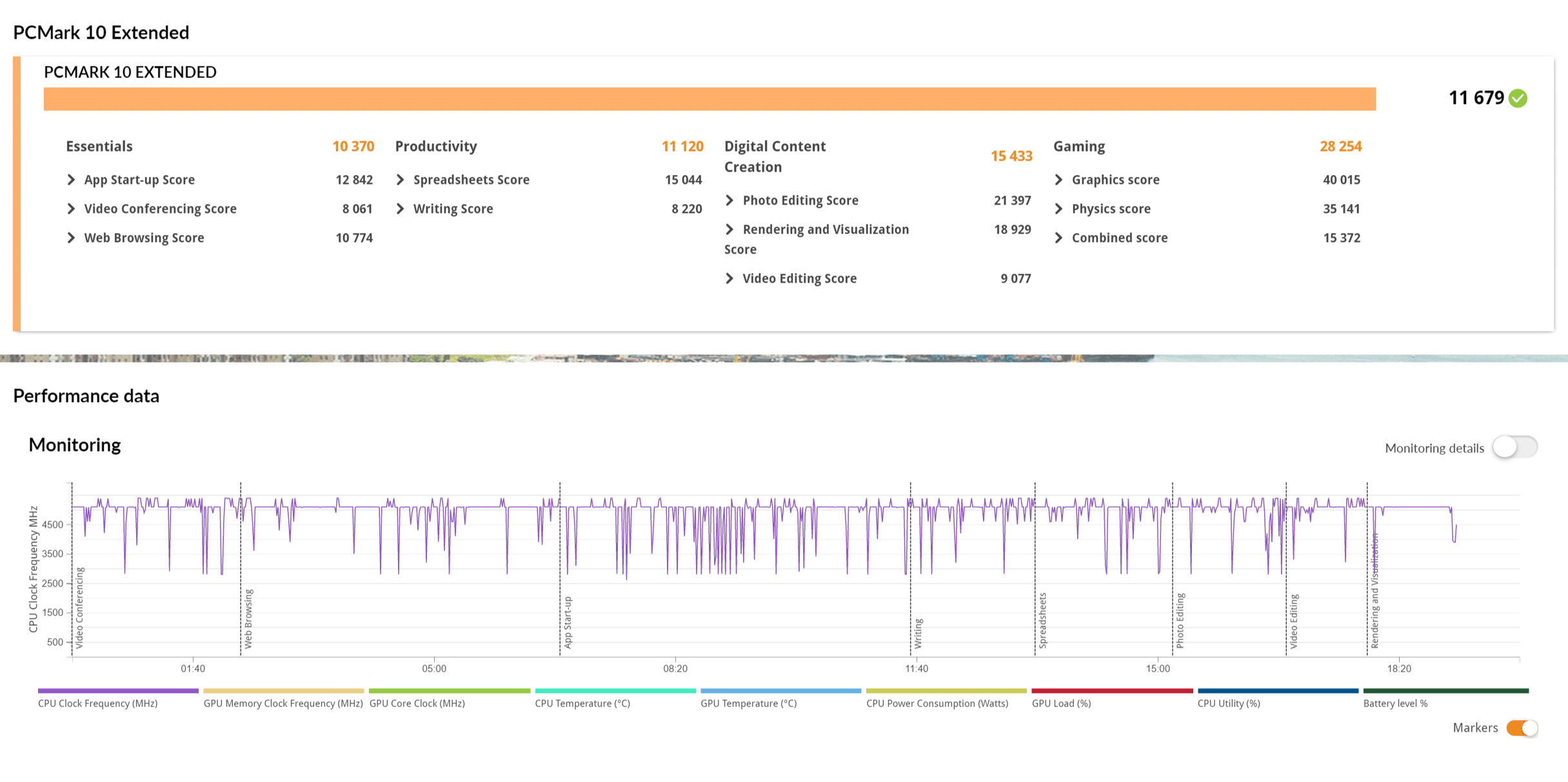Viewport: 1568px width, 782px height.
Task: Click the Video Editing chart marker
Action: pos(1294,621)
